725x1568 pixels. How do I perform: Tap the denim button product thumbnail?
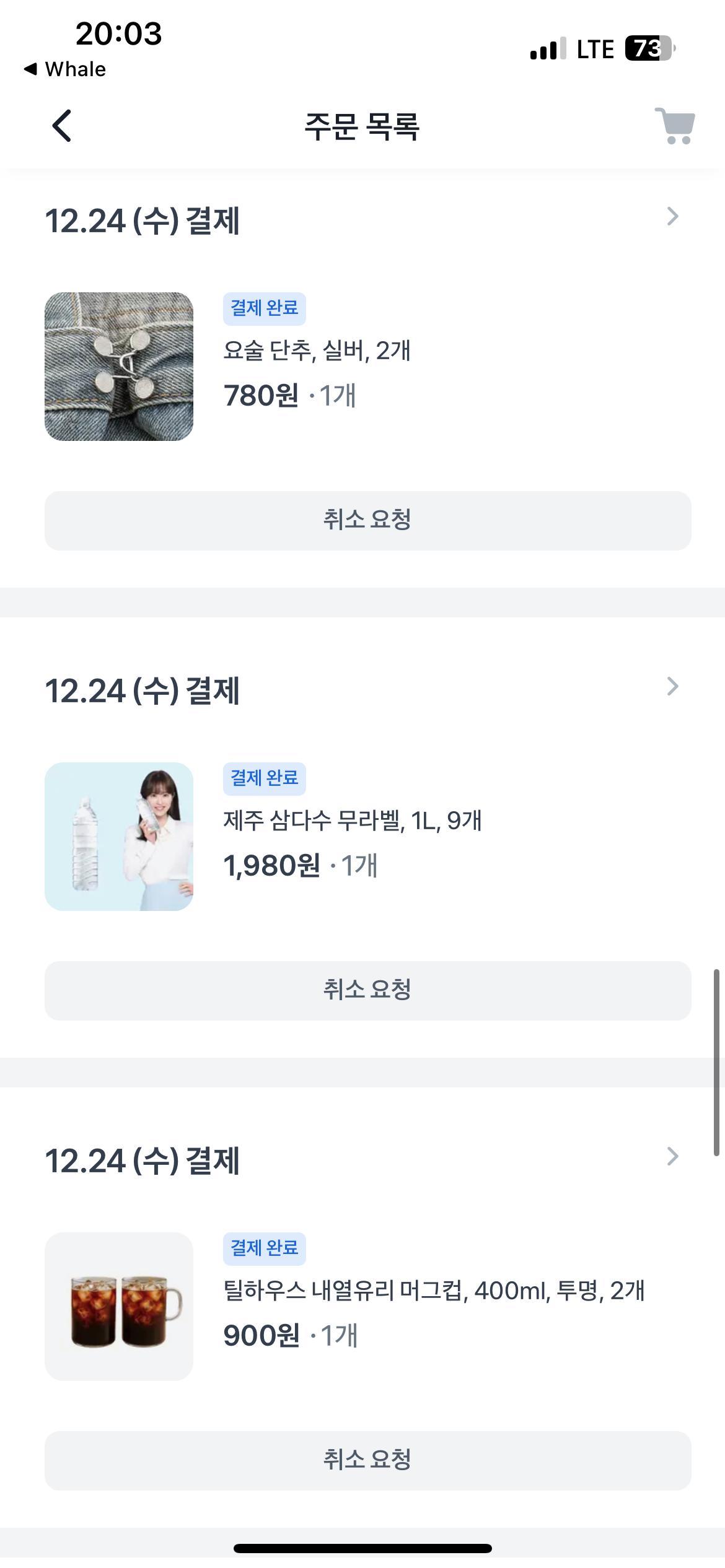119,367
